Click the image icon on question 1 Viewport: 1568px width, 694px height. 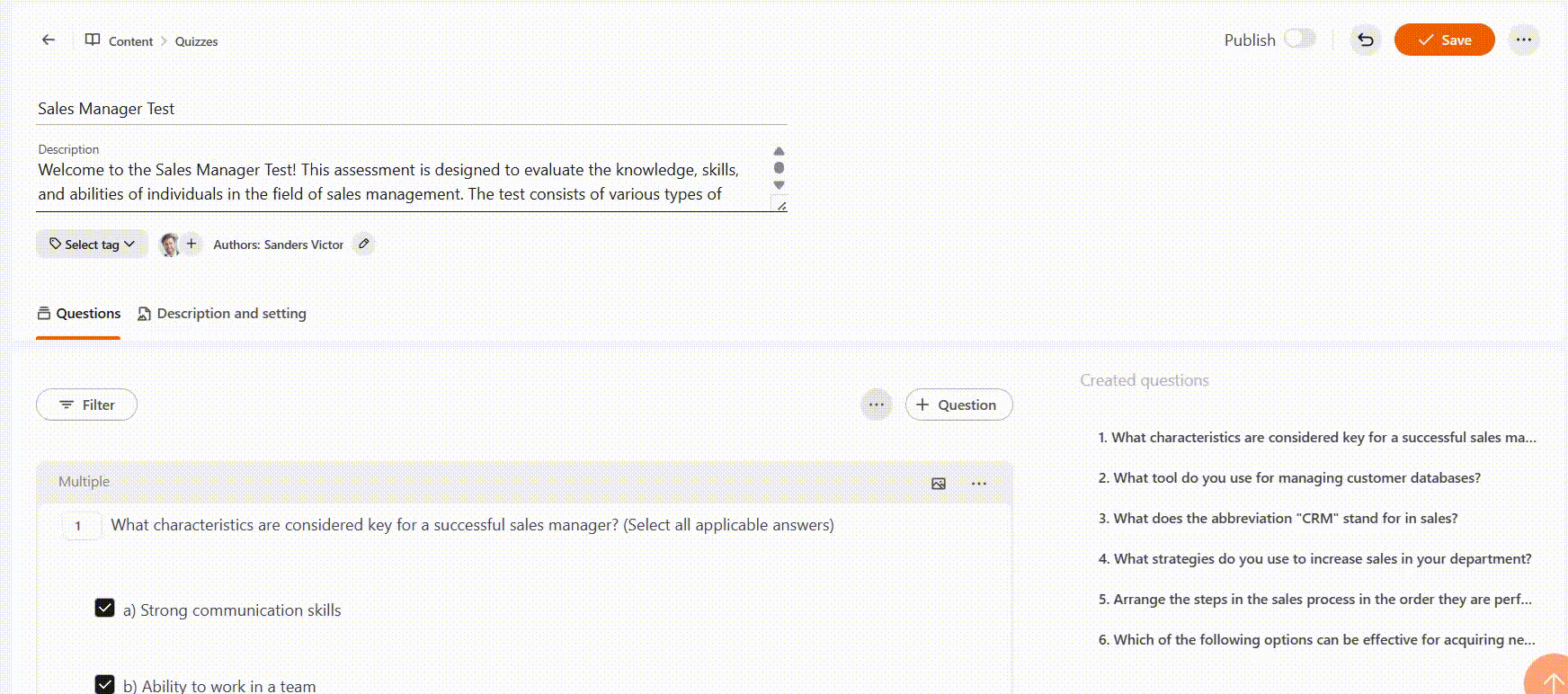click(x=939, y=484)
